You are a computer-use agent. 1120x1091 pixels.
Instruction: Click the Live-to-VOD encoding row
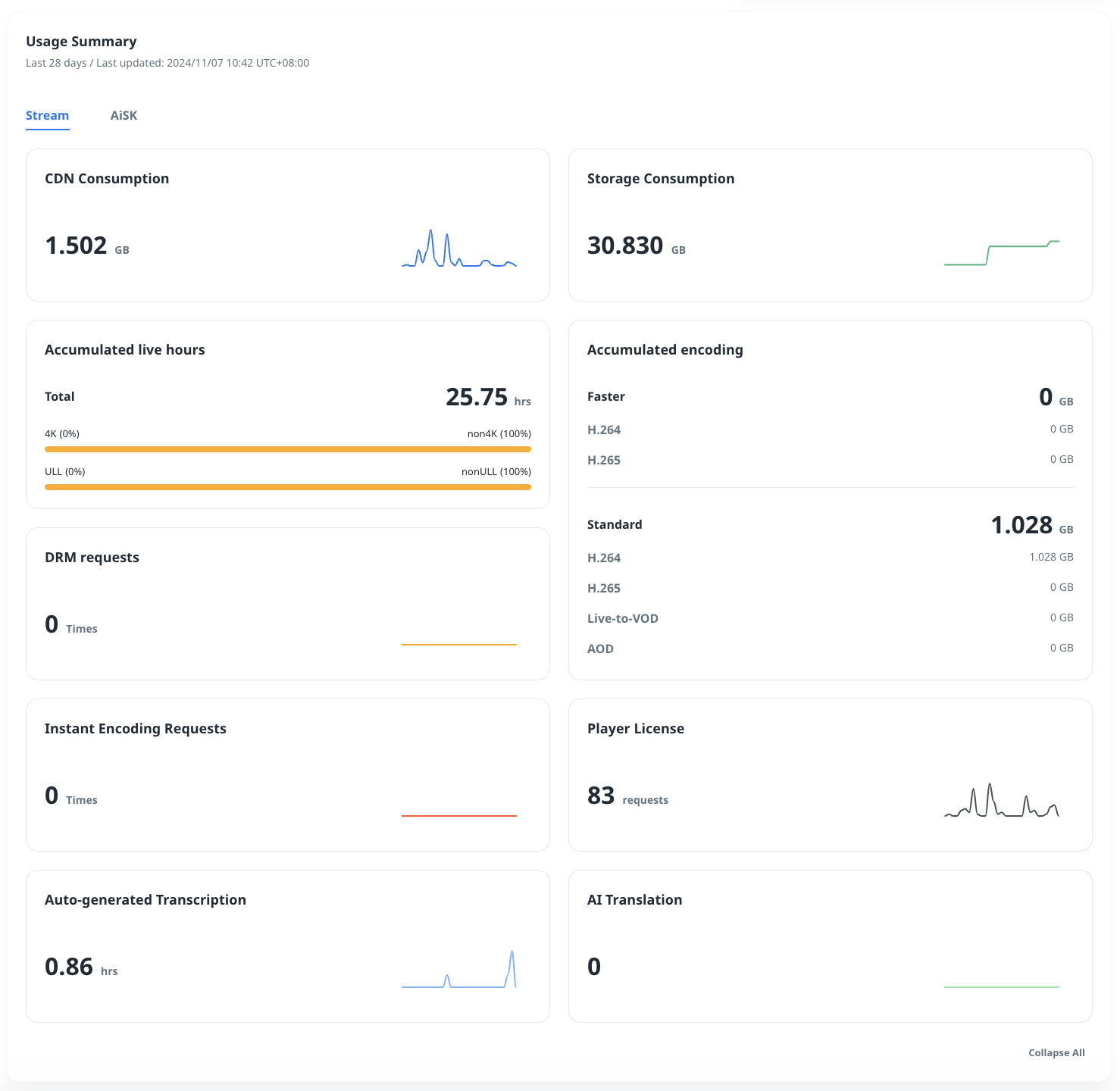(830, 618)
